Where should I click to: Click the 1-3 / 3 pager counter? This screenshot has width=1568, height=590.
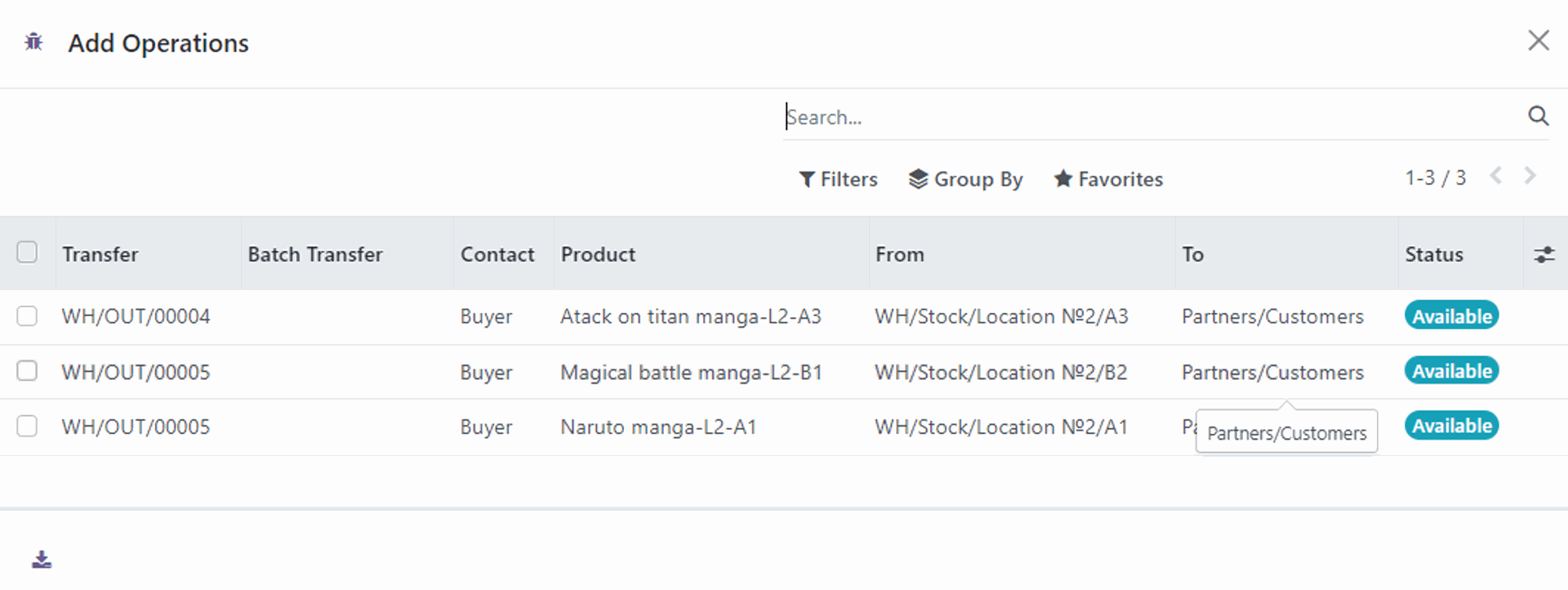(x=1435, y=178)
